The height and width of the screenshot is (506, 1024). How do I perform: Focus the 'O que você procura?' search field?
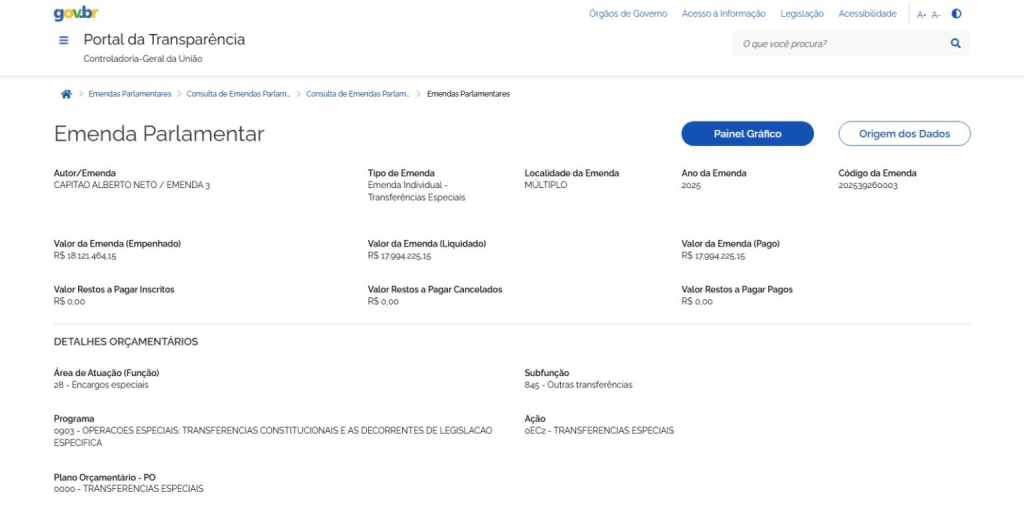[840, 44]
